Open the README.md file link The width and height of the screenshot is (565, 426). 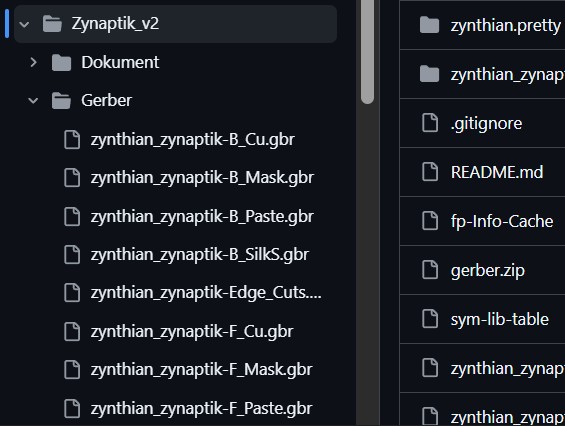coord(497,172)
